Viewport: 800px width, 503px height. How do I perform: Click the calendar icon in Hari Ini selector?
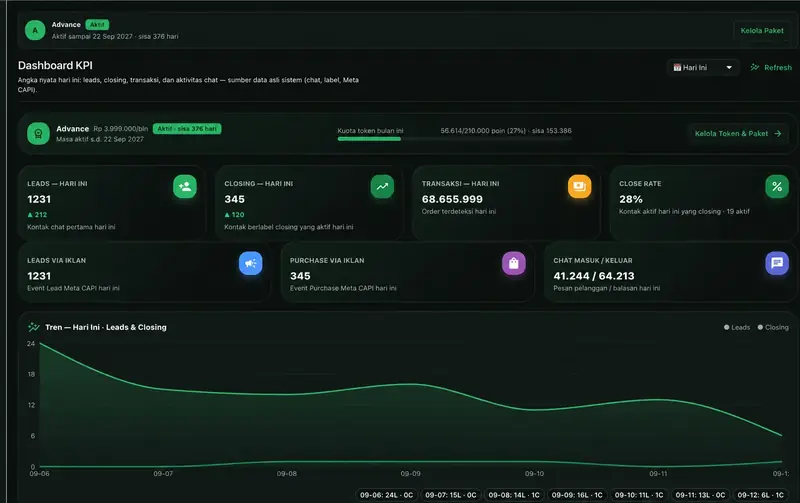677,67
